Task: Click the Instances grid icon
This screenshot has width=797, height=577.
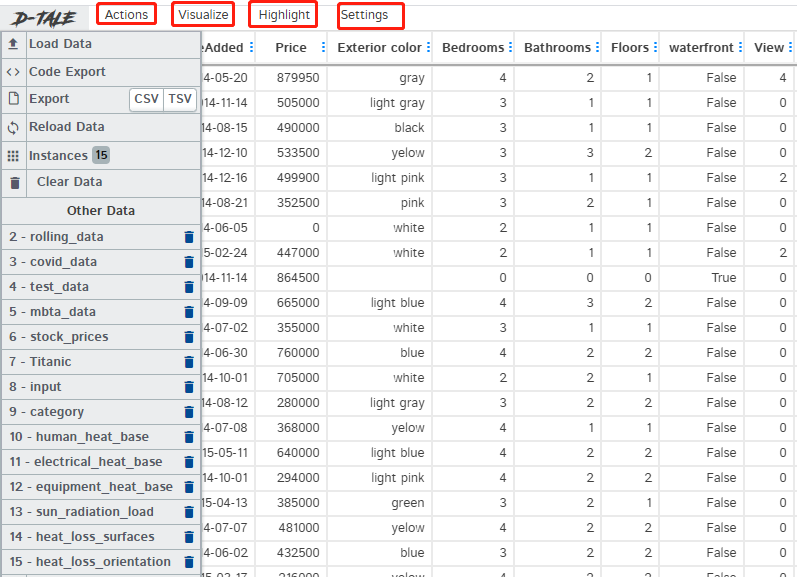Action: 13,156
